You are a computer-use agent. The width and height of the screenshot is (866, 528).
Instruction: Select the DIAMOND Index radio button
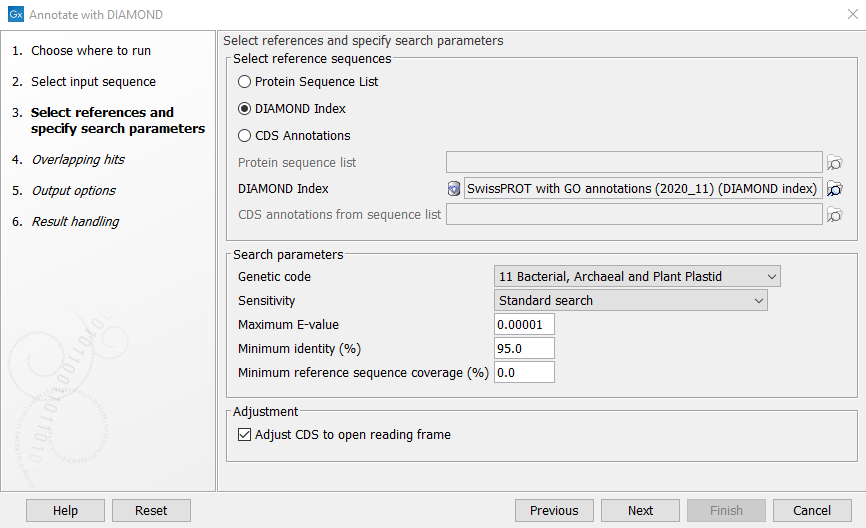(x=244, y=109)
